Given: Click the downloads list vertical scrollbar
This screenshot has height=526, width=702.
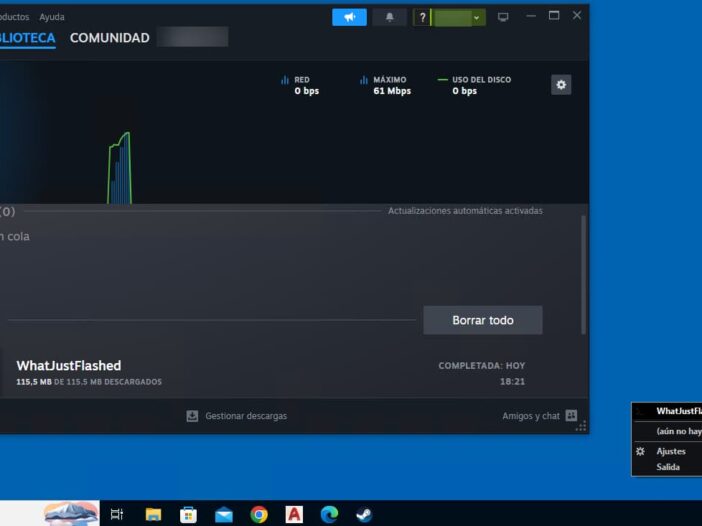Looking at the screenshot, I should [x=583, y=275].
